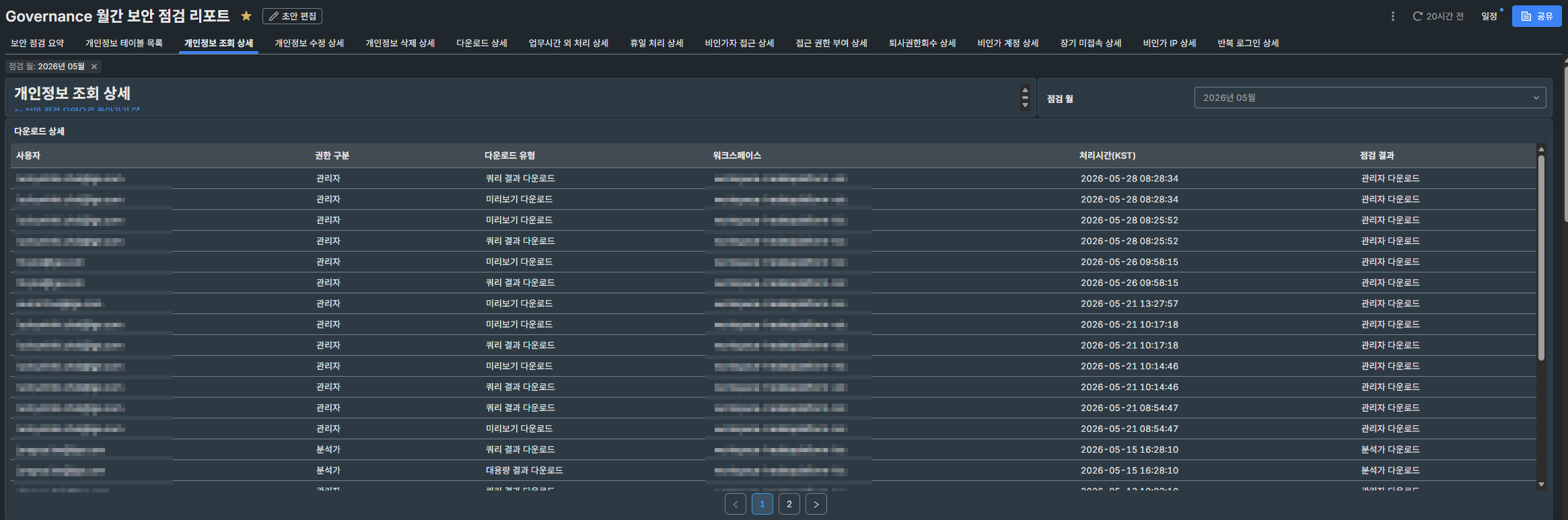The height and width of the screenshot is (520, 1568).
Task: Switch to 개인정보 테이블 목록 tab
Action: (x=124, y=43)
